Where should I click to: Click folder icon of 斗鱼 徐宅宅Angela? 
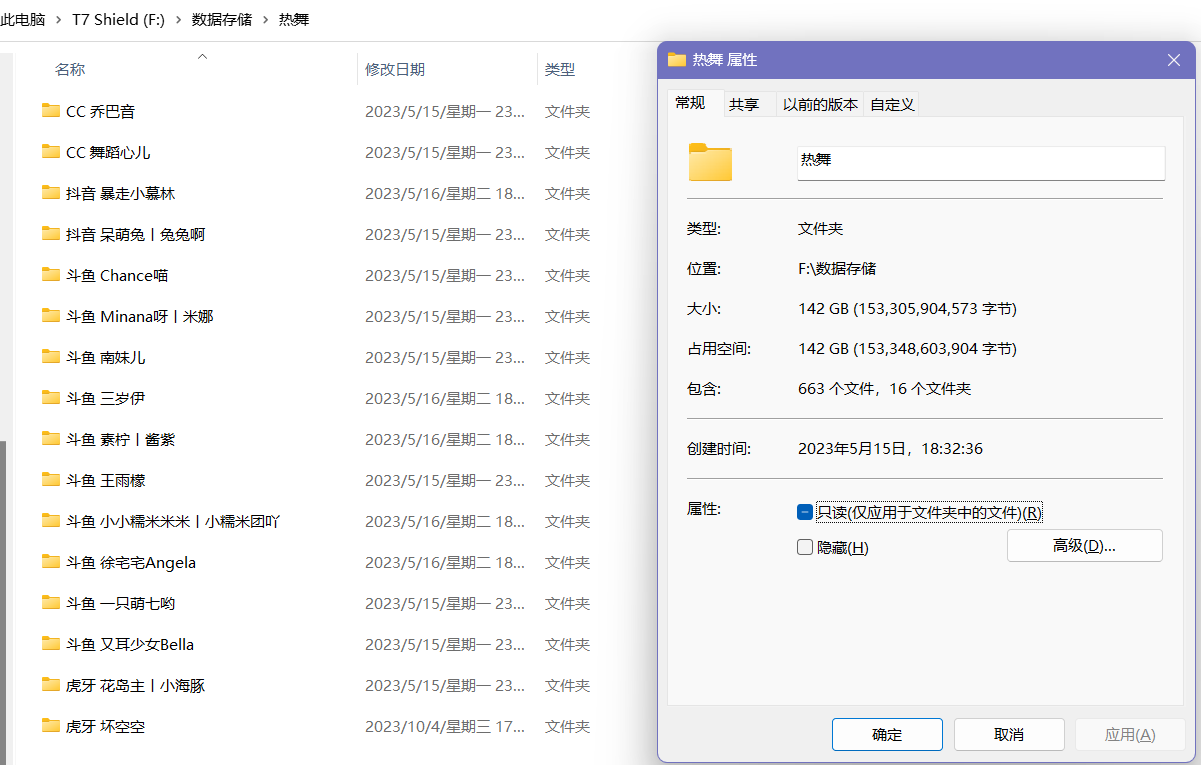click(x=51, y=562)
